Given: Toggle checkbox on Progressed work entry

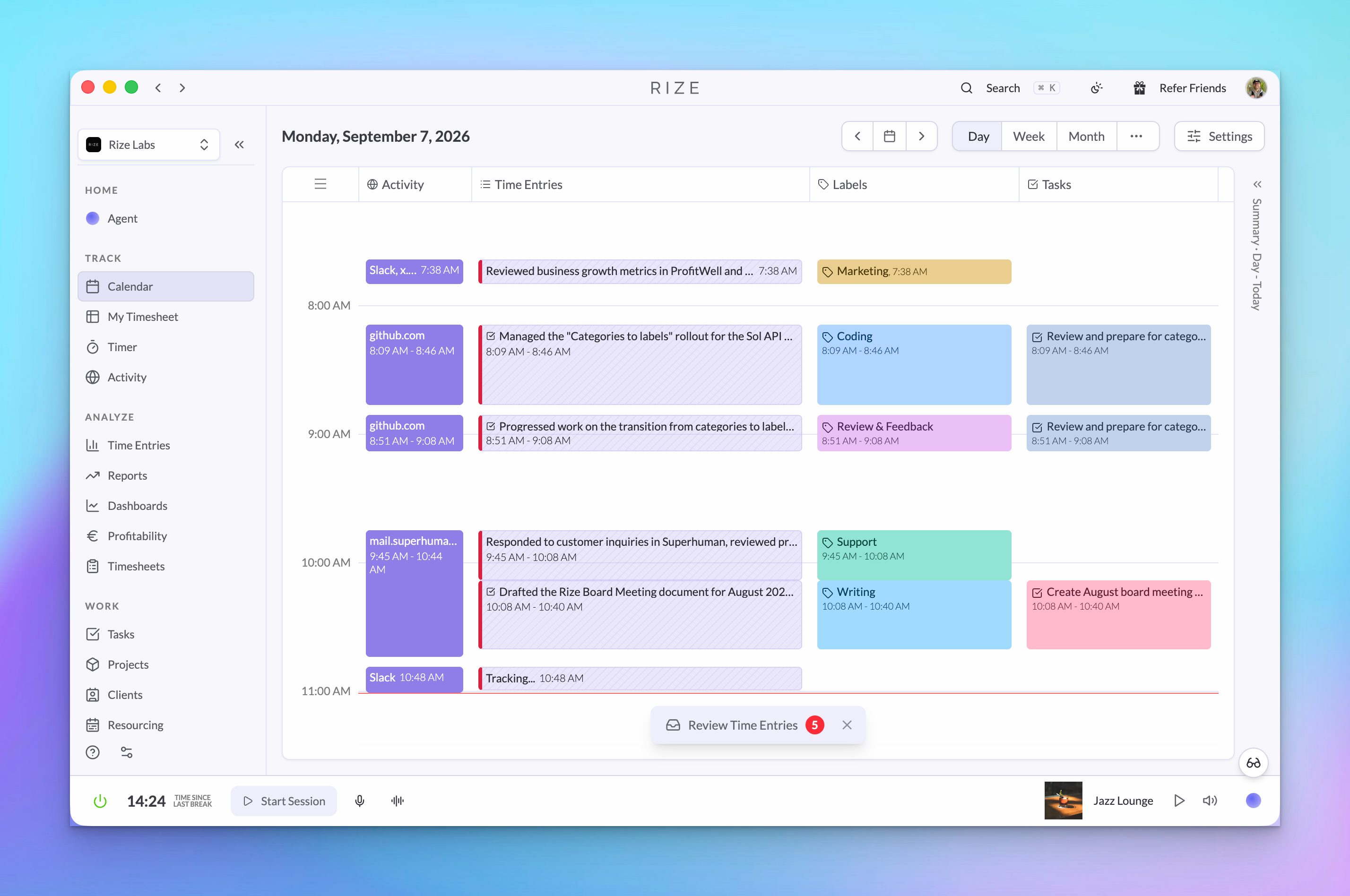Looking at the screenshot, I should tap(490, 426).
